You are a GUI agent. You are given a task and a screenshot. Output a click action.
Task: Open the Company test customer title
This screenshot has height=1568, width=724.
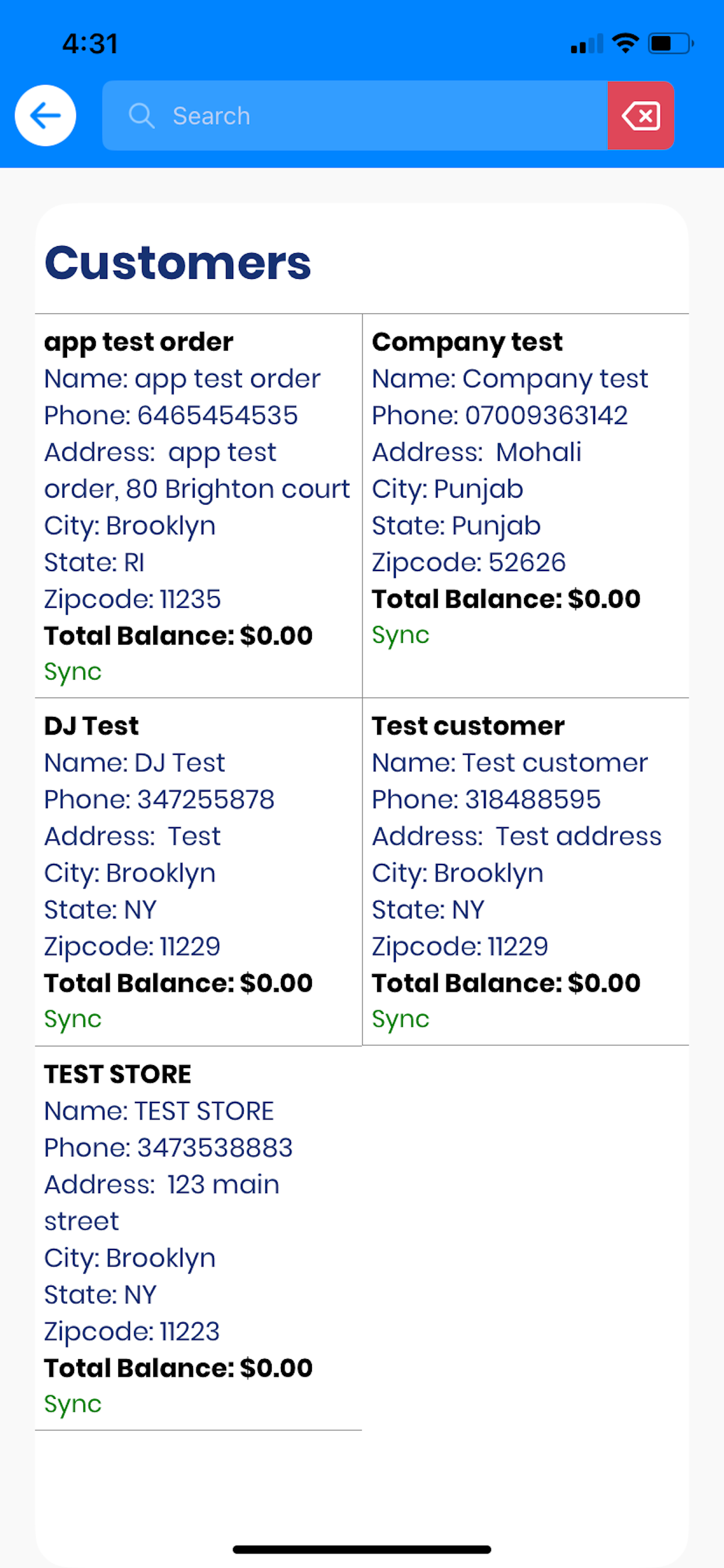click(468, 342)
